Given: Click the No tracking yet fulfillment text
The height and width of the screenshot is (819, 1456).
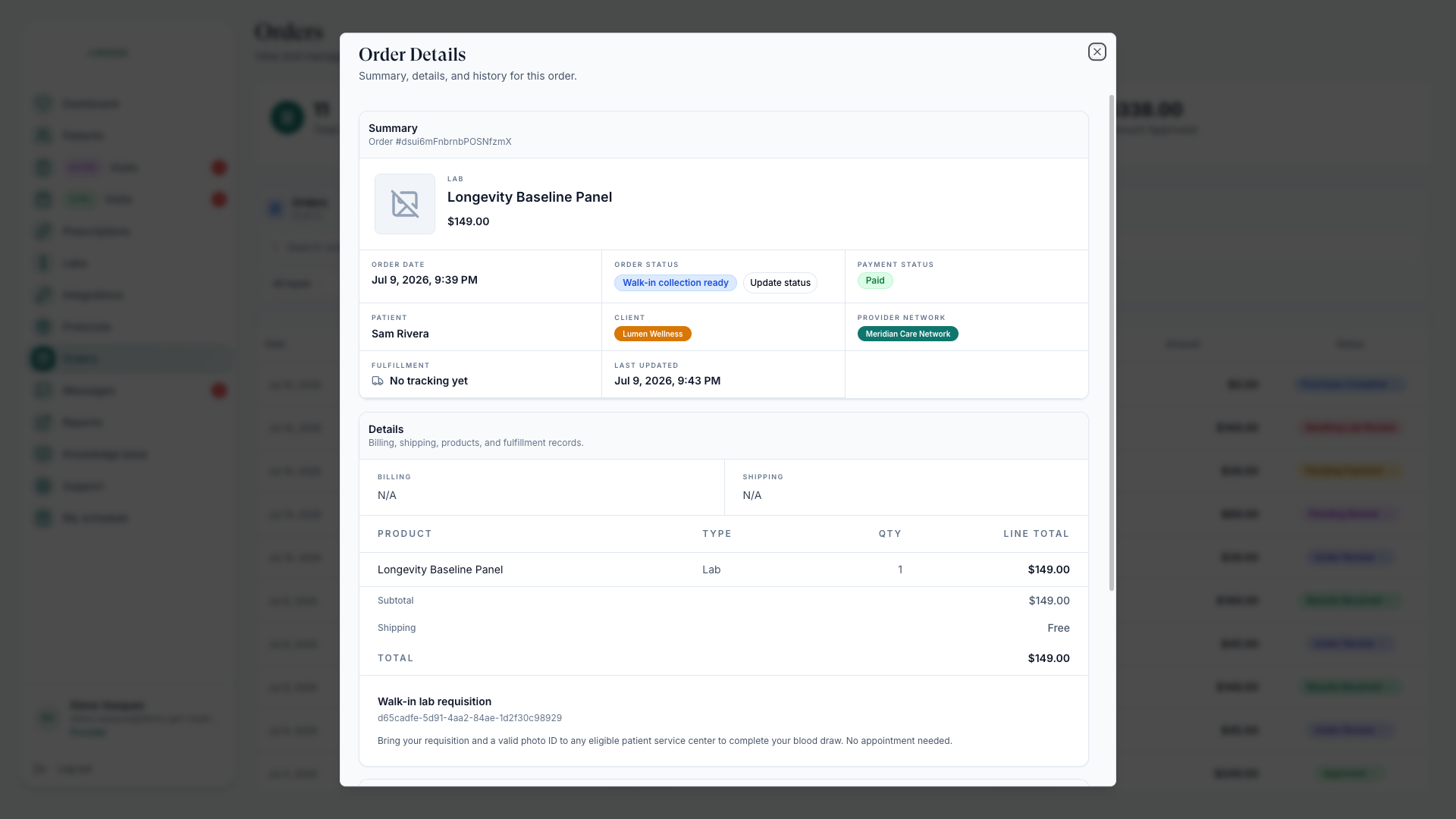Looking at the screenshot, I should [x=428, y=381].
